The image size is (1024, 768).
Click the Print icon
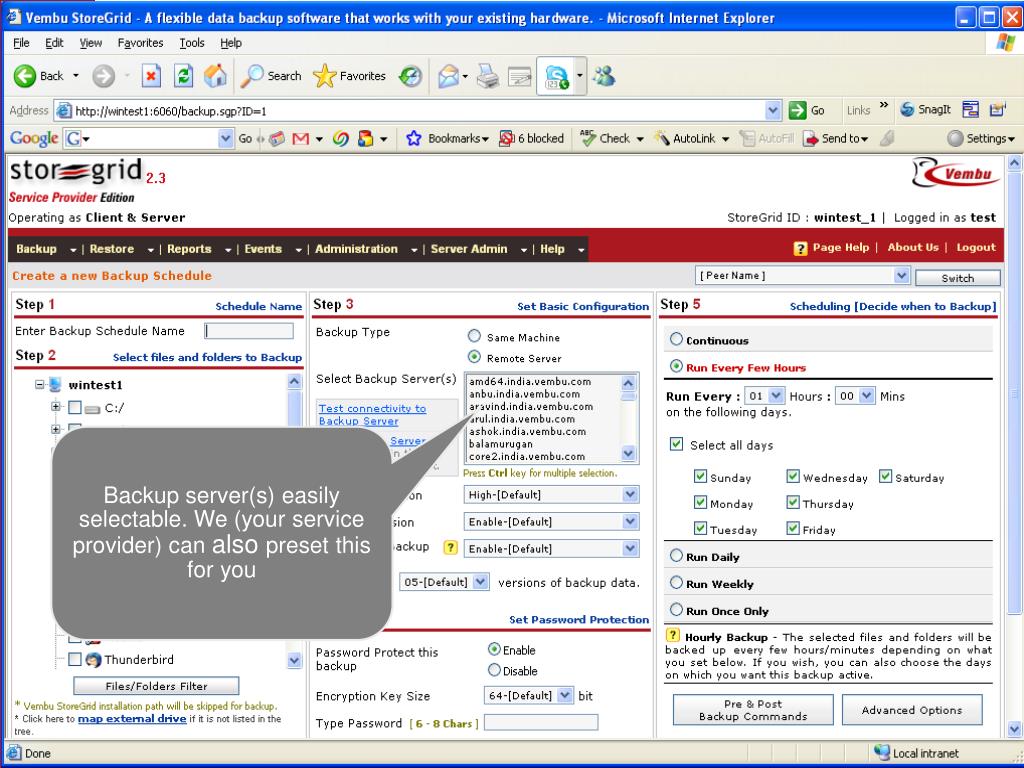pyautogui.click(x=487, y=76)
